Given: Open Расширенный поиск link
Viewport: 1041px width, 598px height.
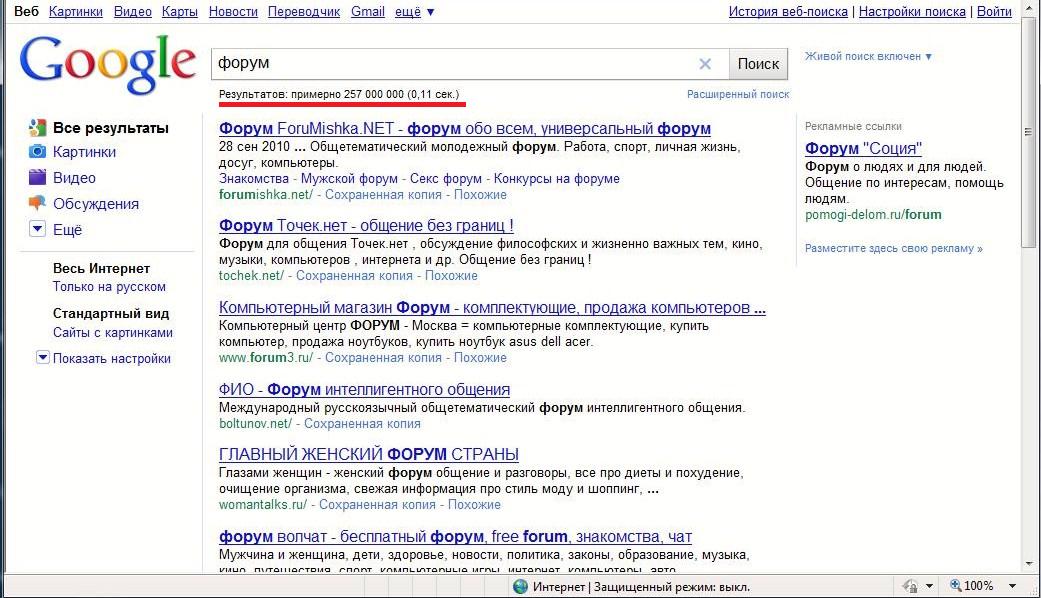Looking at the screenshot, I should click(738, 94).
